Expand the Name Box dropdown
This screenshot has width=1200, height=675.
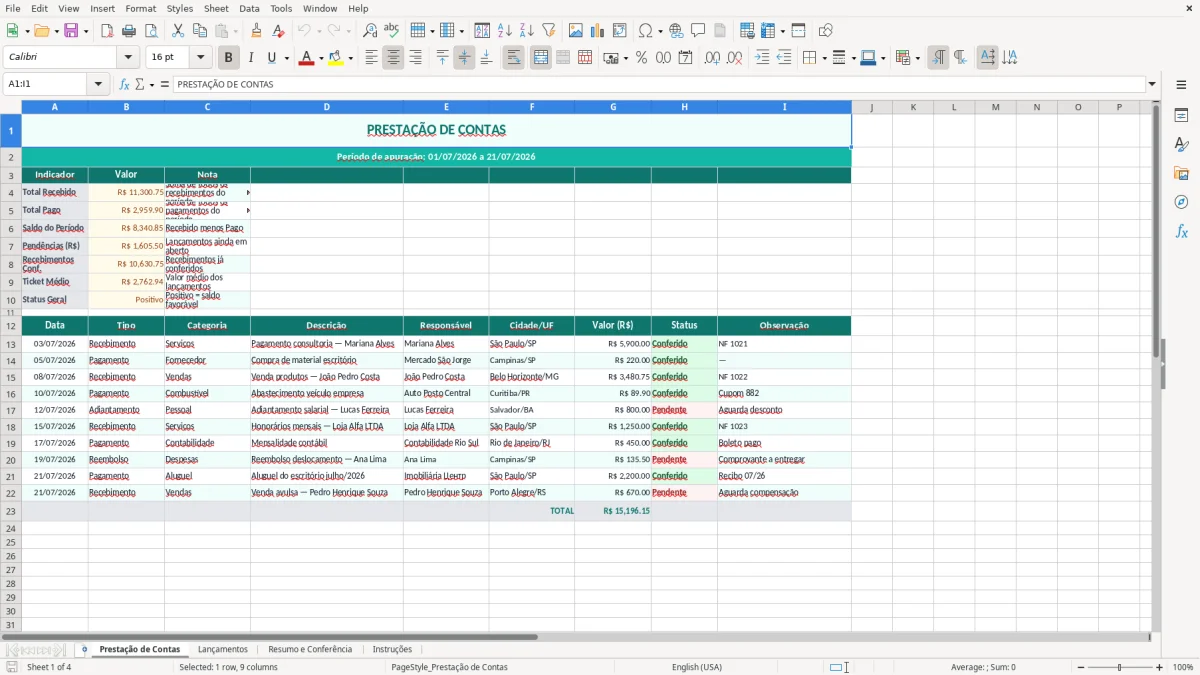point(98,84)
